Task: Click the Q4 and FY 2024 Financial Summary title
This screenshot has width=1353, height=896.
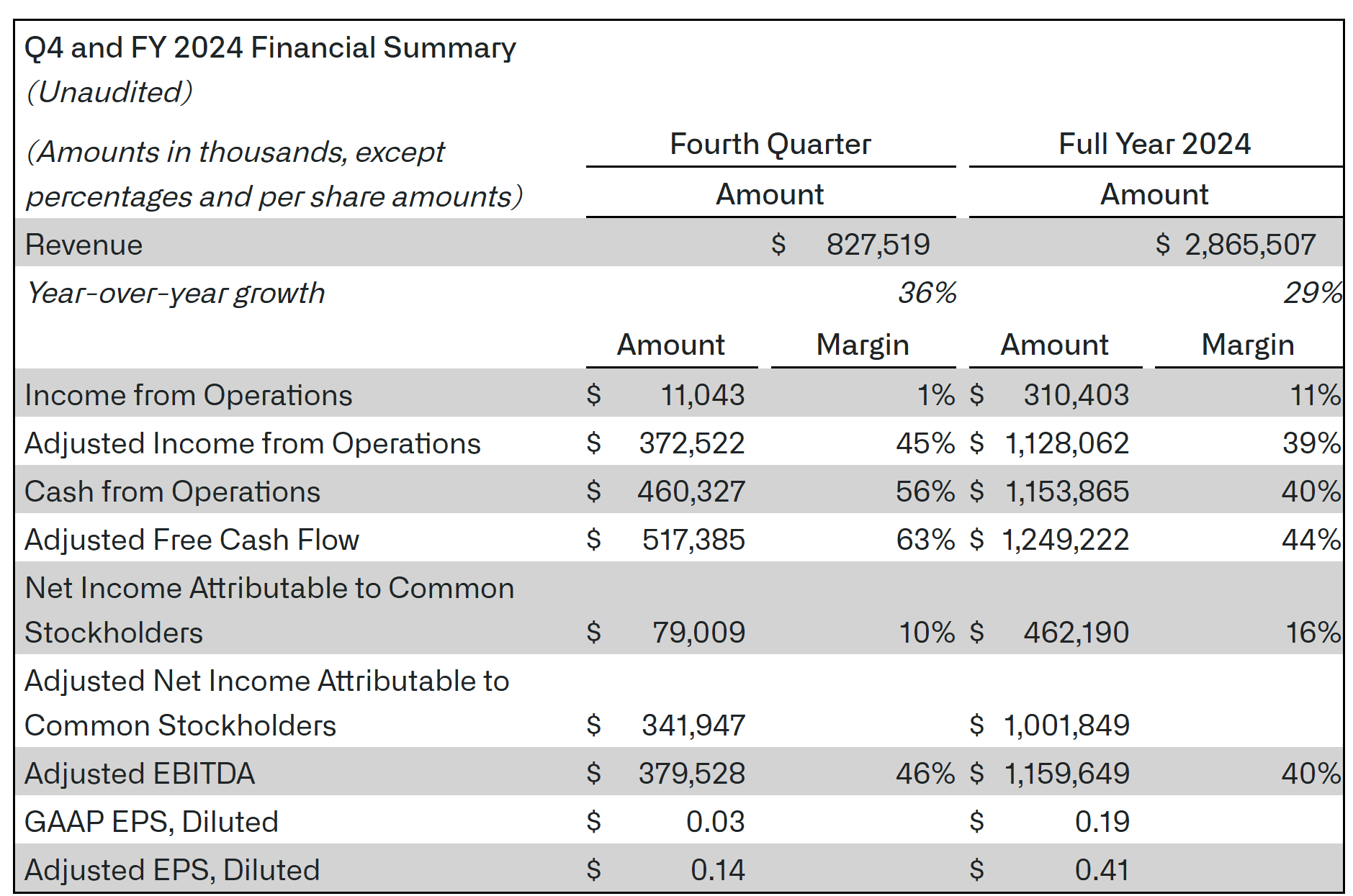Action: click(270, 47)
